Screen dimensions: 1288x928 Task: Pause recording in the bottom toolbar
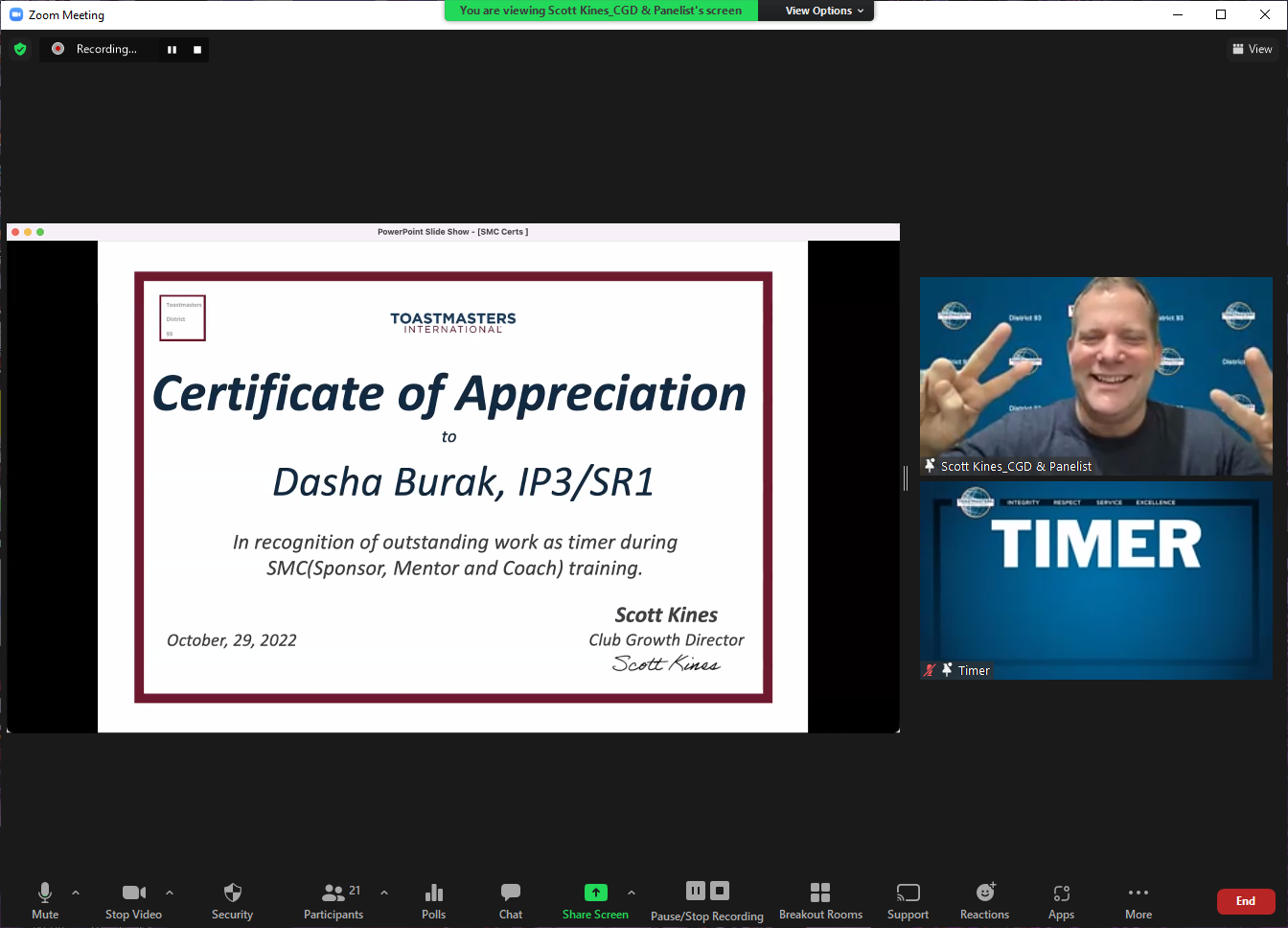point(696,891)
